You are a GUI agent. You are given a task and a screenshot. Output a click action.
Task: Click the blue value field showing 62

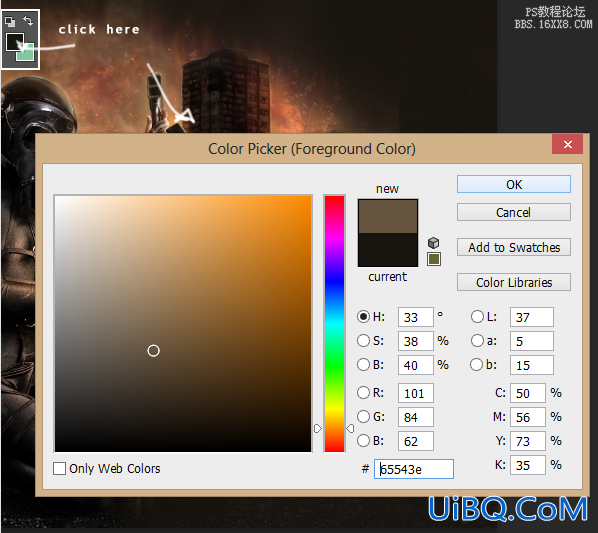(416, 441)
